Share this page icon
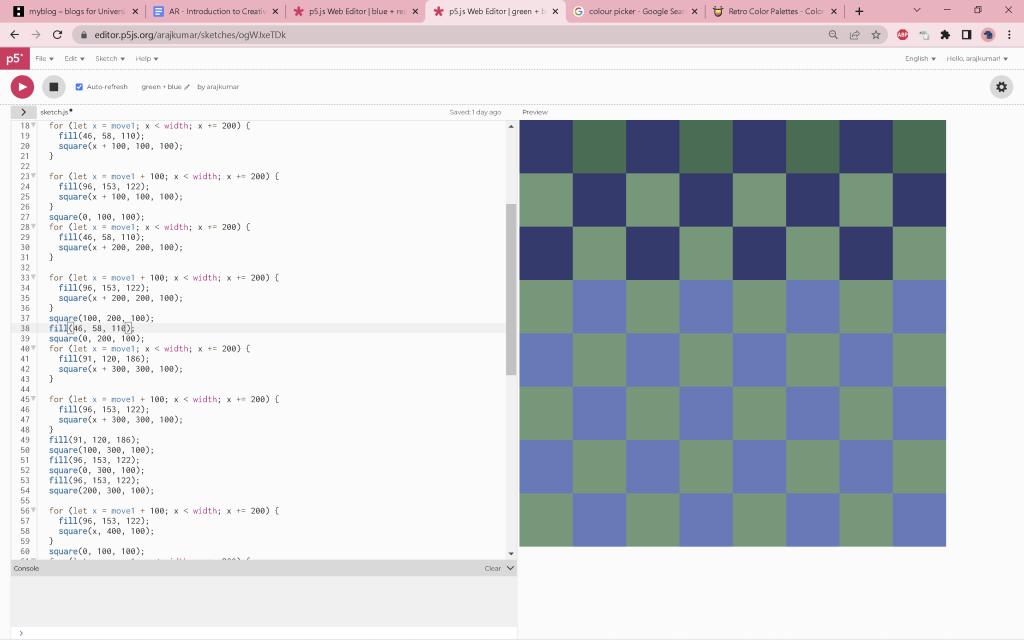Image resolution: width=1024 pixels, height=640 pixels. point(854,35)
